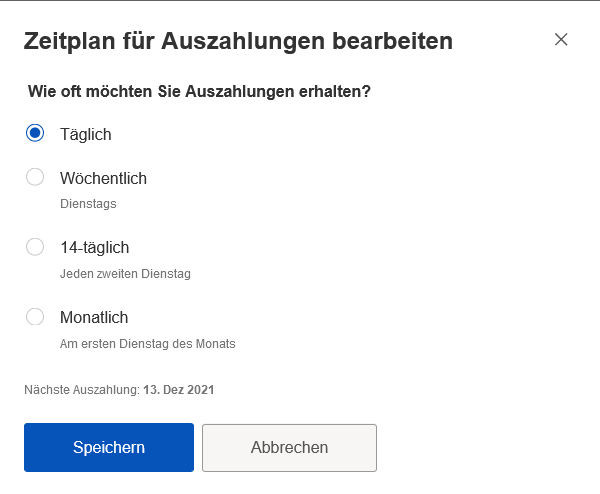This screenshot has height=494, width=600.
Task: Click the question "Wie oft möchten Sie..."
Action: coord(199,92)
